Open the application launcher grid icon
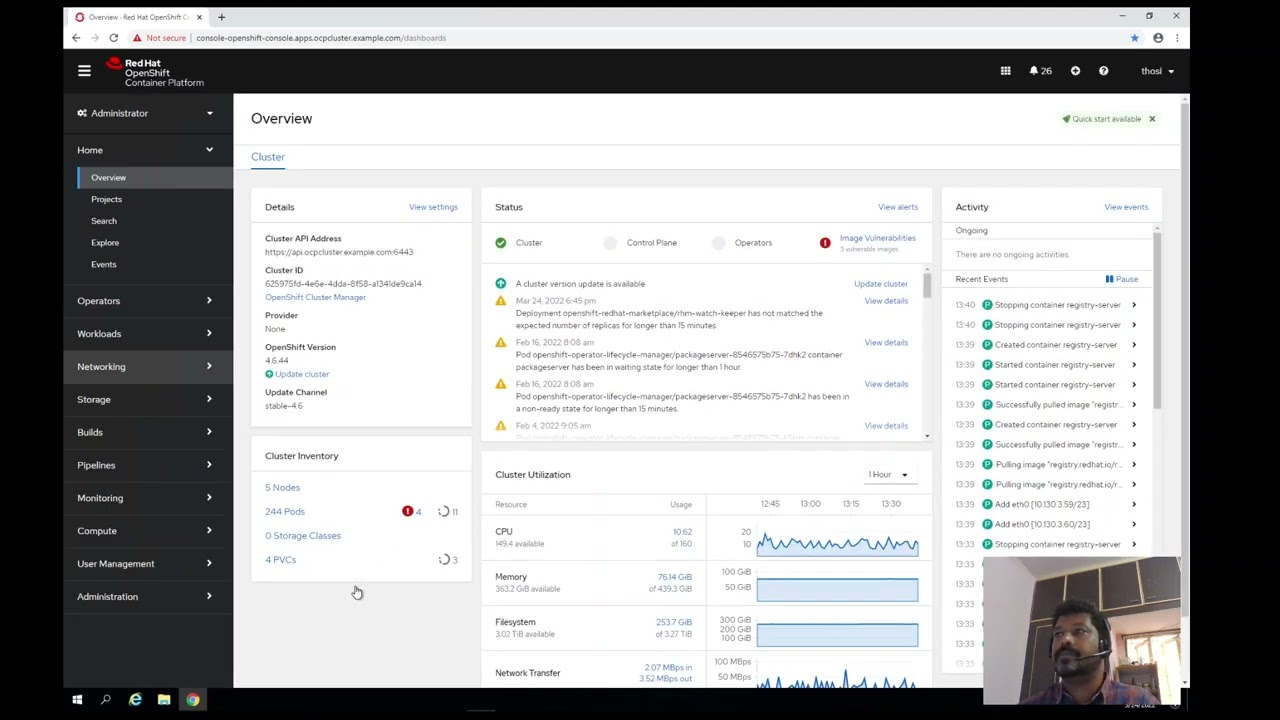Image resolution: width=1280 pixels, height=720 pixels. [x=1005, y=71]
